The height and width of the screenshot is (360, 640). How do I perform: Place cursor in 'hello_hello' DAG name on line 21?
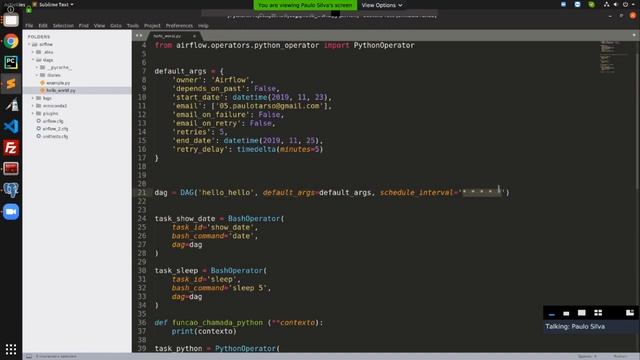(x=226, y=192)
